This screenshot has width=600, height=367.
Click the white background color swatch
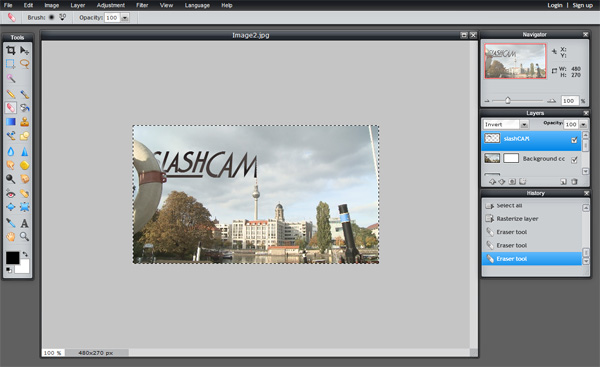click(22, 267)
